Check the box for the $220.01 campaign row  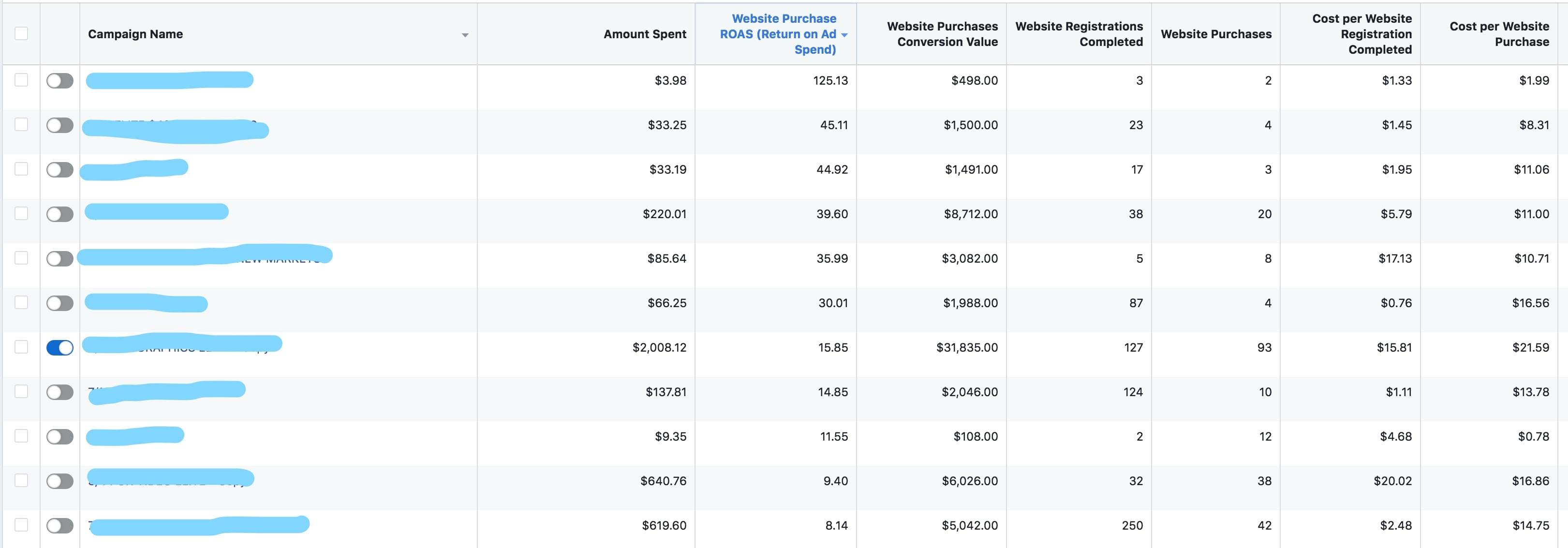21,213
